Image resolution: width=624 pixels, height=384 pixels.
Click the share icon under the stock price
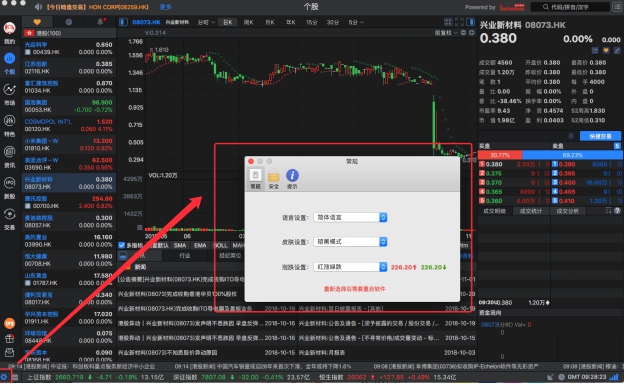(x=595, y=51)
